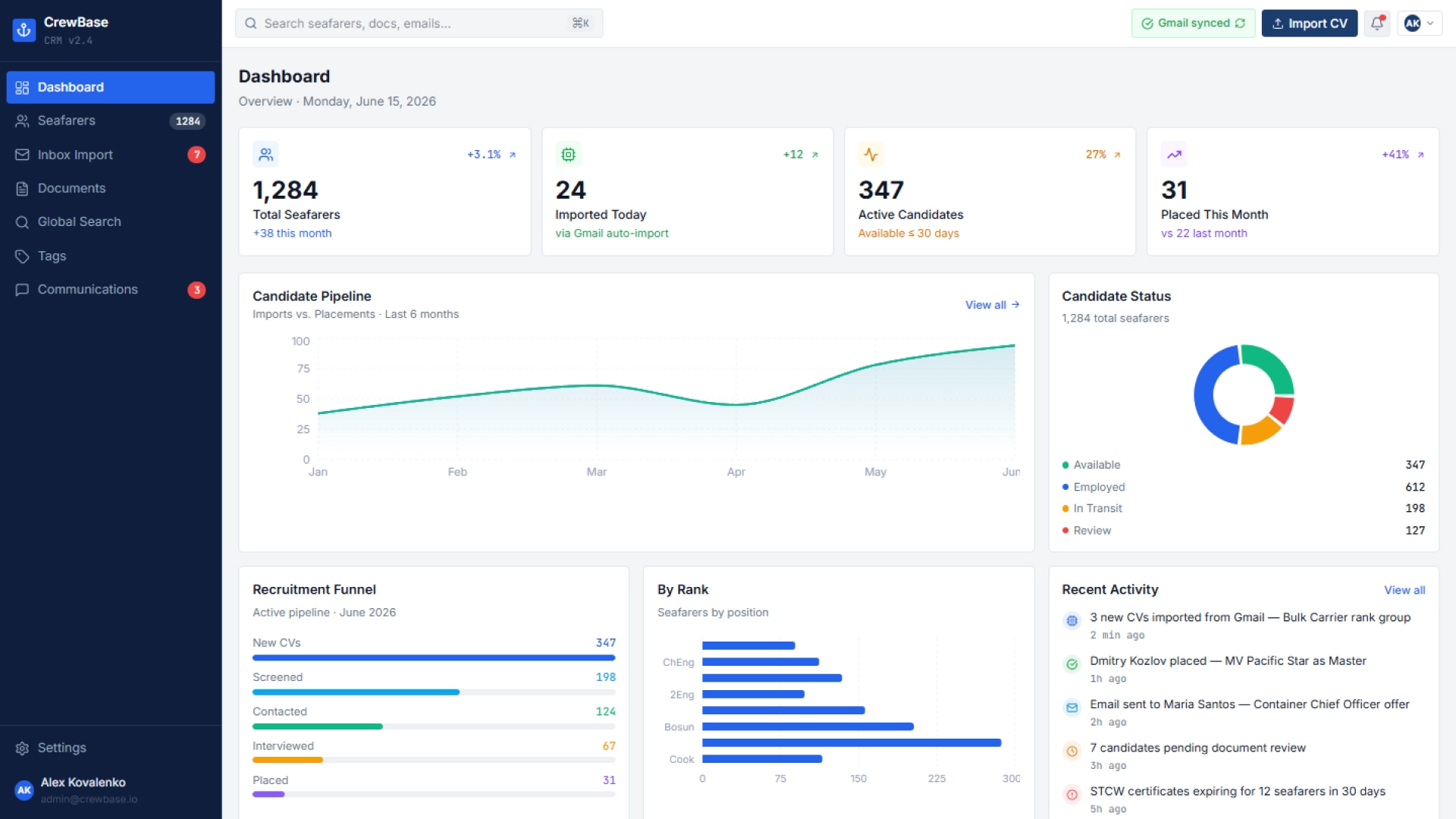Click the Gmail sync refresh icon

[1240, 24]
